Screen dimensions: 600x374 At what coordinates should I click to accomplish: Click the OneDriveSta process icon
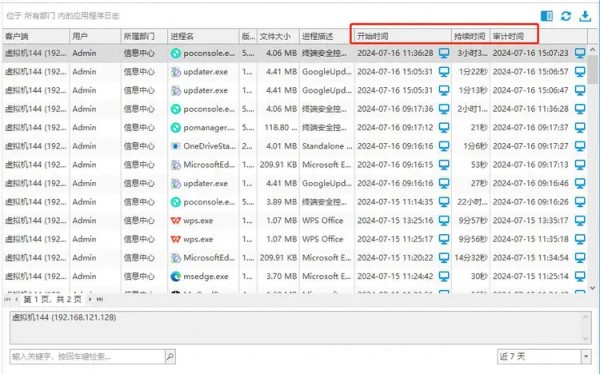pos(176,146)
